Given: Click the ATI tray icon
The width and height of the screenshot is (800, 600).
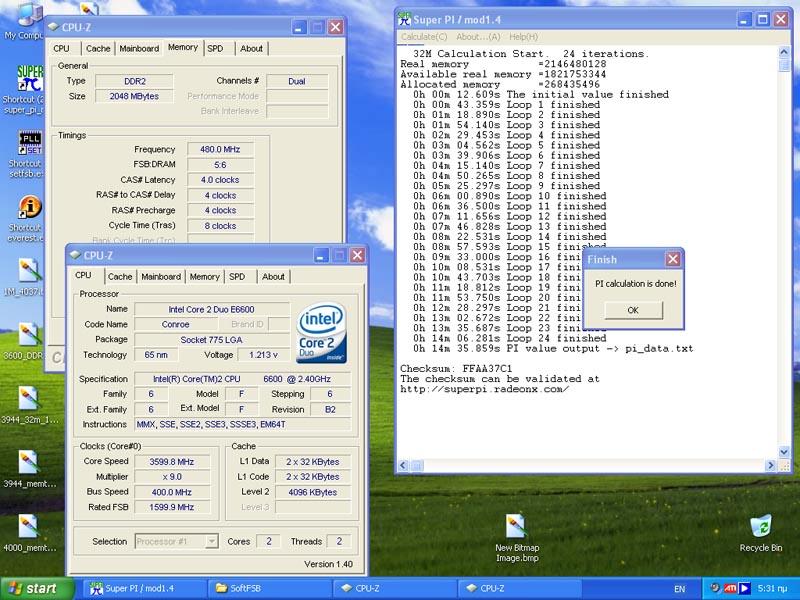Looking at the screenshot, I should [x=729, y=588].
